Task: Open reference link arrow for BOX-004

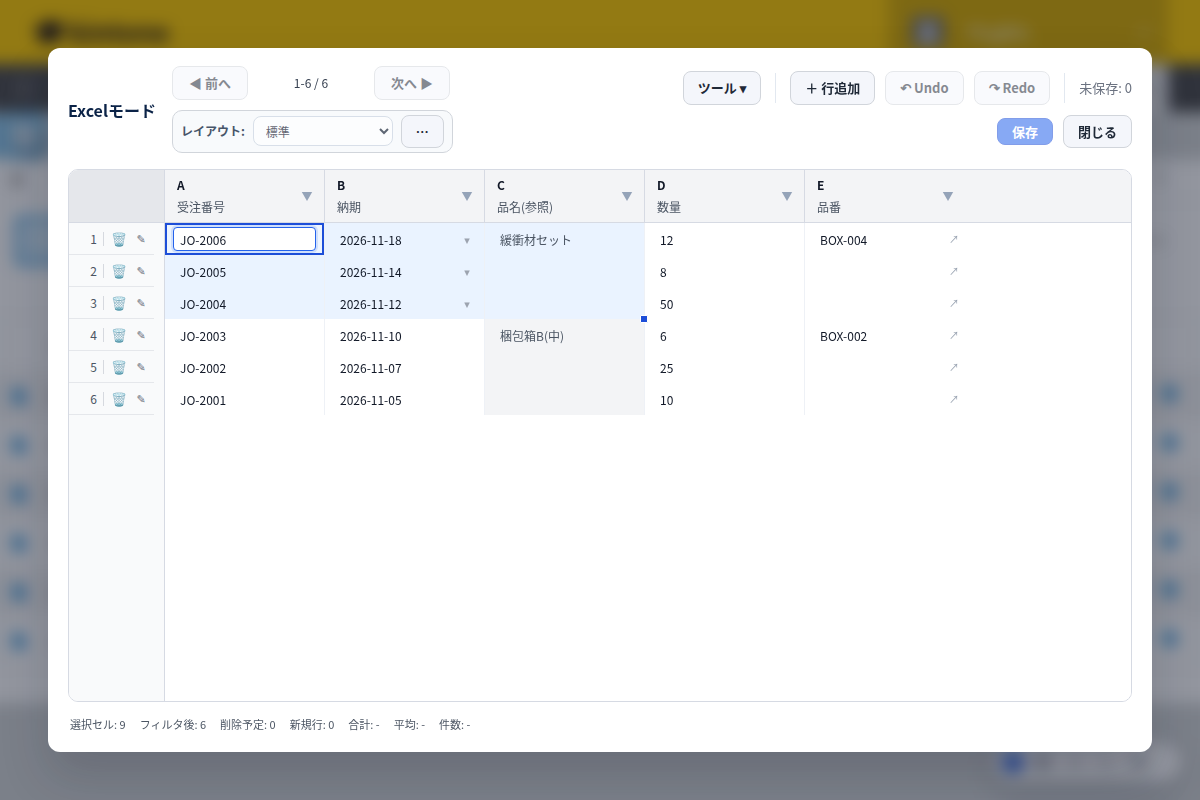Action: [x=954, y=240]
